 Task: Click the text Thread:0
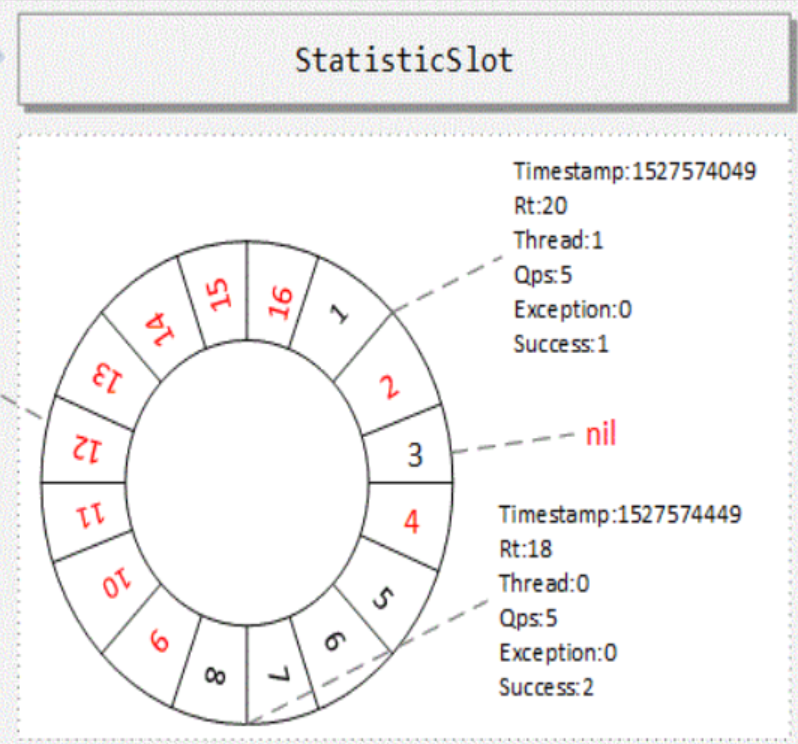click(544, 583)
